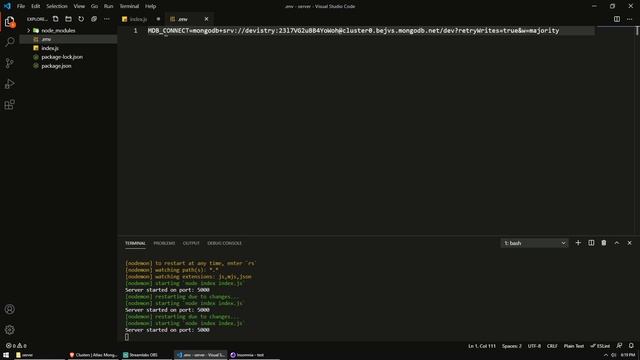Screen dimensions: 640x360
Task: Click the ESLint status bar item
Action: pyautogui.click(x=600, y=346)
